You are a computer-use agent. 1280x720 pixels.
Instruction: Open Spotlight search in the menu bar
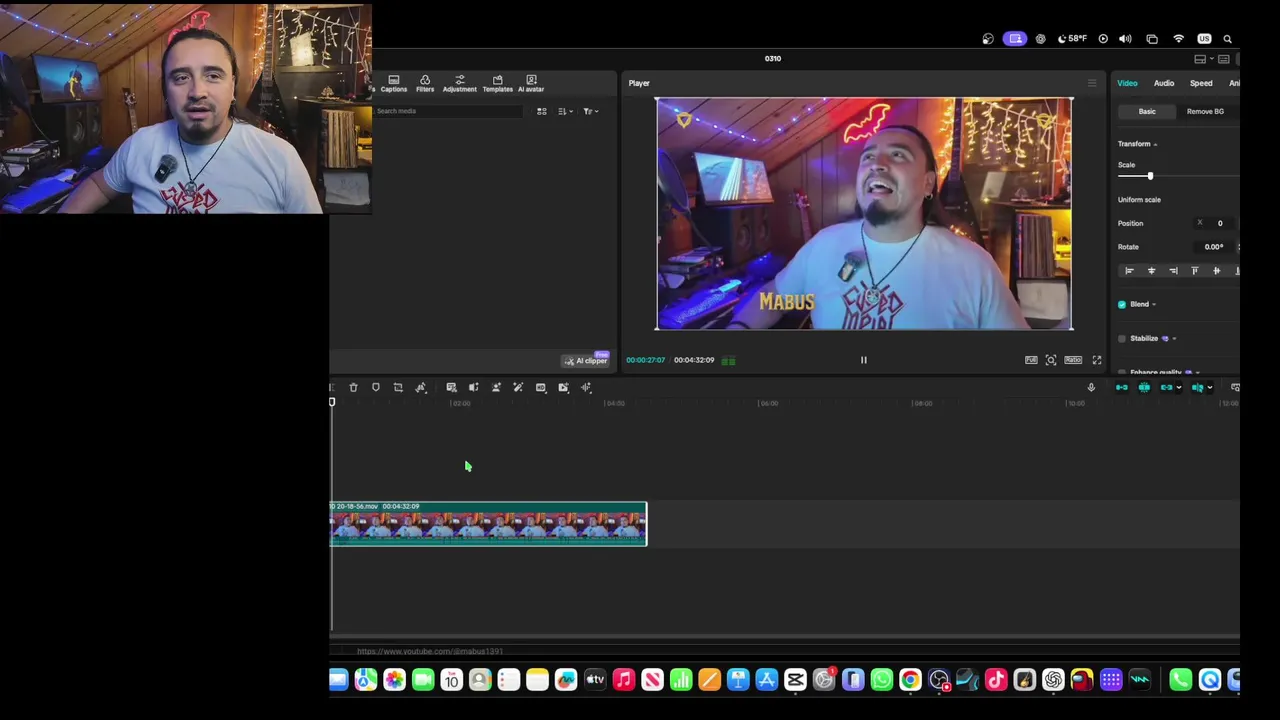(1228, 39)
